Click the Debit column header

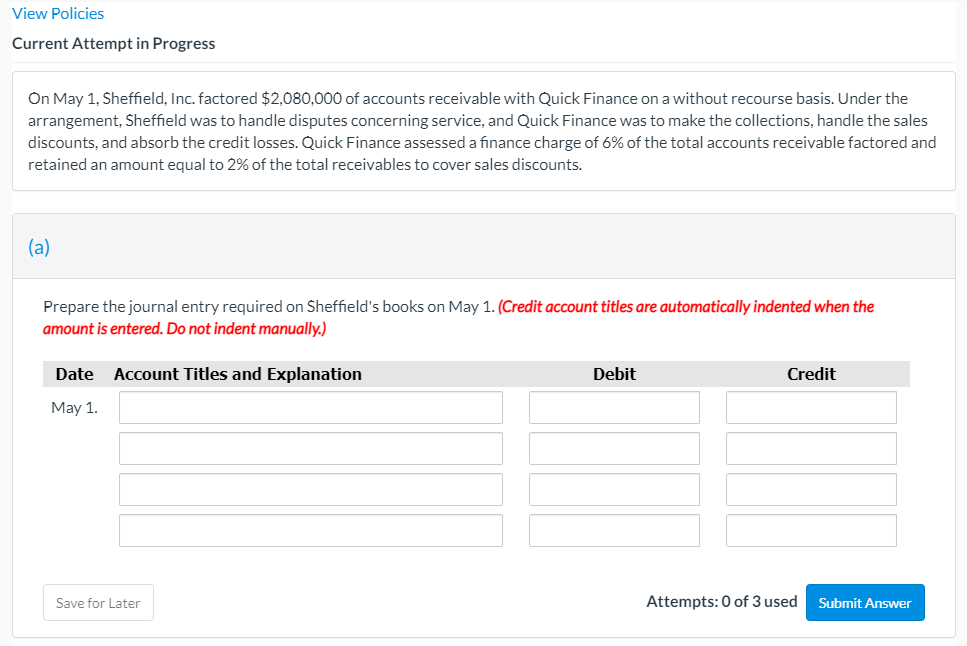(614, 374)
